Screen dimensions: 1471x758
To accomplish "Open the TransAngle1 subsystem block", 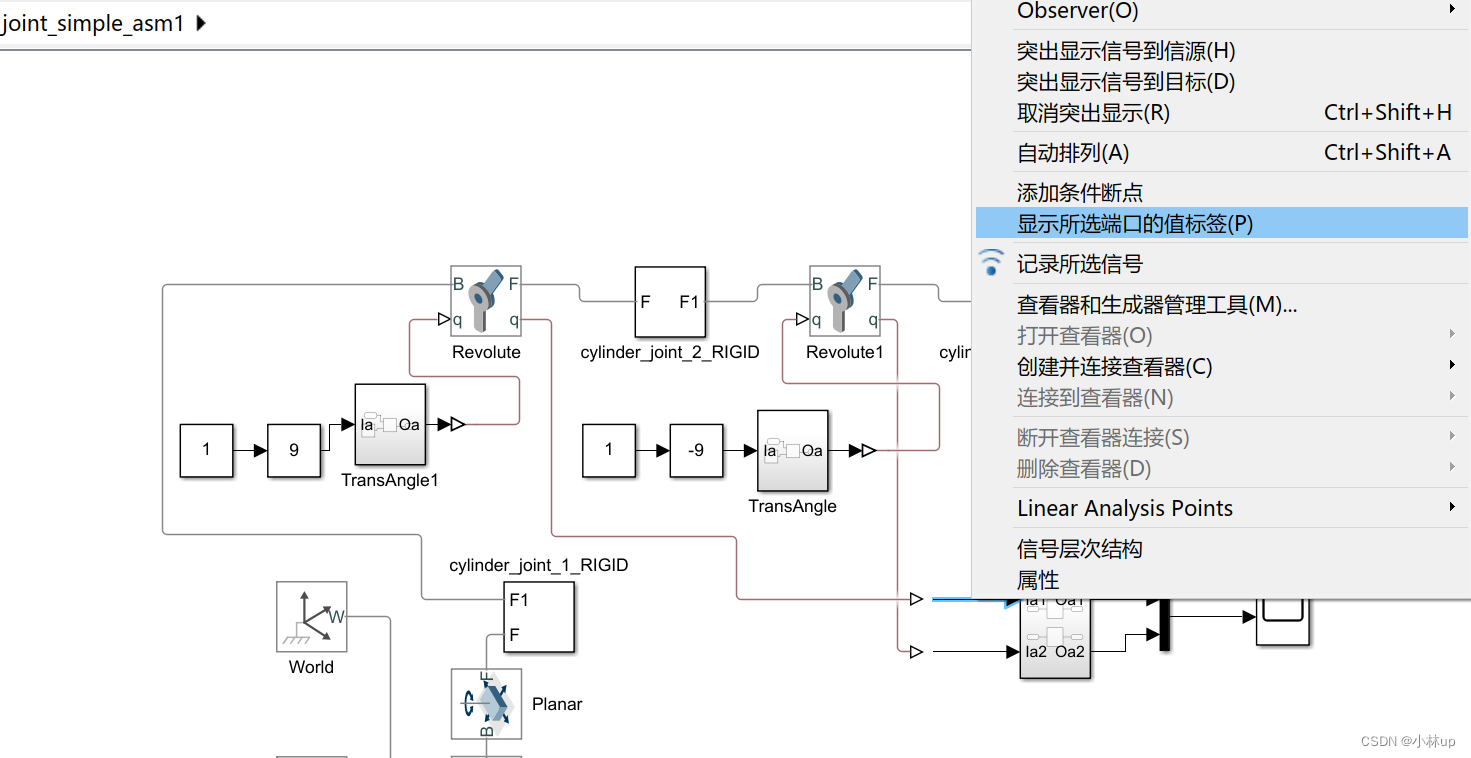I will click(x=390, y=425).
